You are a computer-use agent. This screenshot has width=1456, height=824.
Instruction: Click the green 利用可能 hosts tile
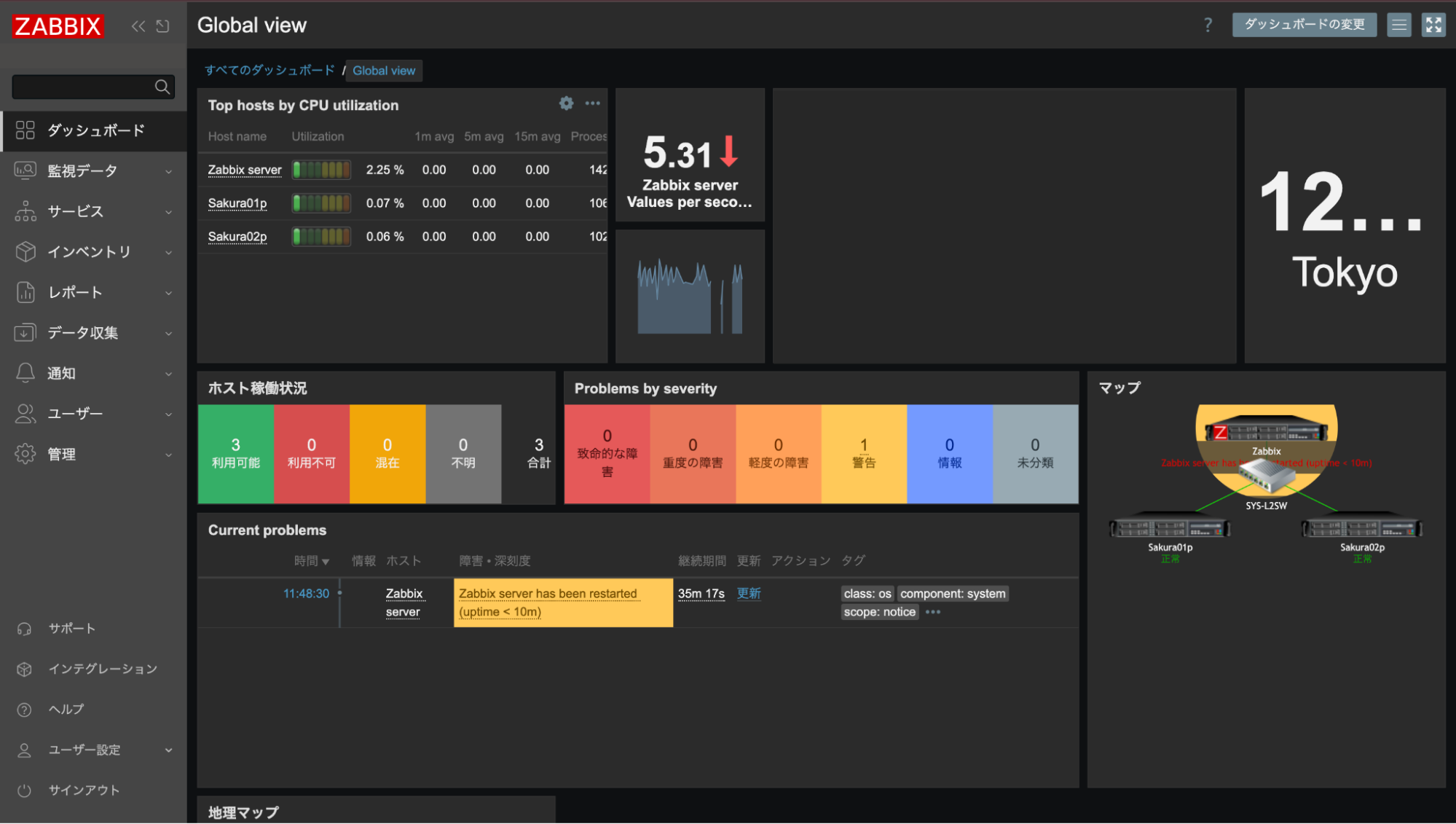point(236,454)
